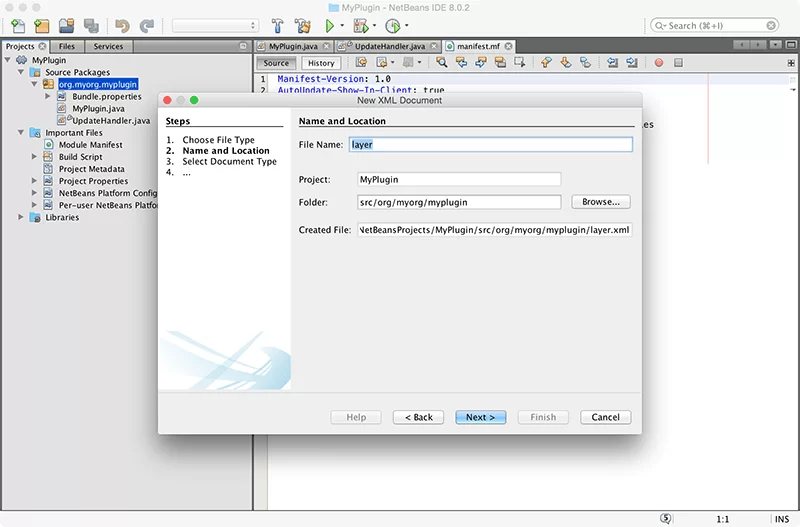The image size is (800, 527).
Task: Click the Clean and Build icon
Action: click(x=303, y=26)
